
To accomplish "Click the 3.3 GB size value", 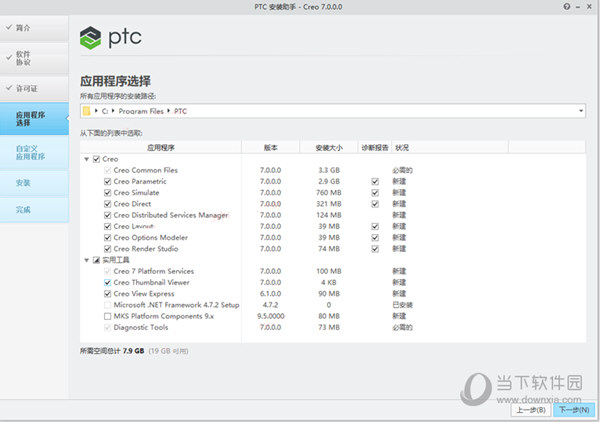I will [329, 170].
